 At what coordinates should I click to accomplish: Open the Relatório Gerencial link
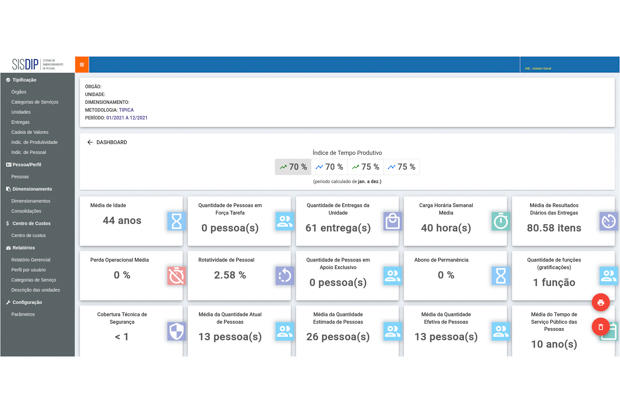tap(30, 260)
